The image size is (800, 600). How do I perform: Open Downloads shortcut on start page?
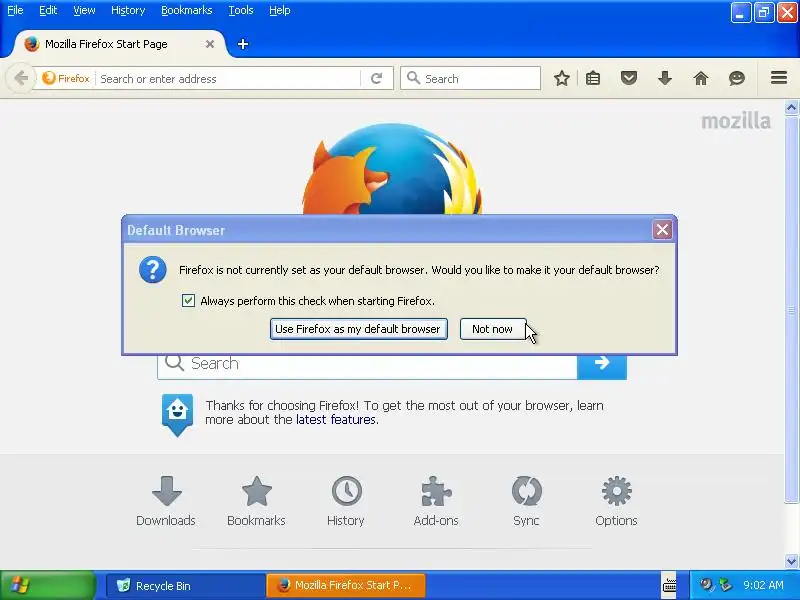click(166, 501)
